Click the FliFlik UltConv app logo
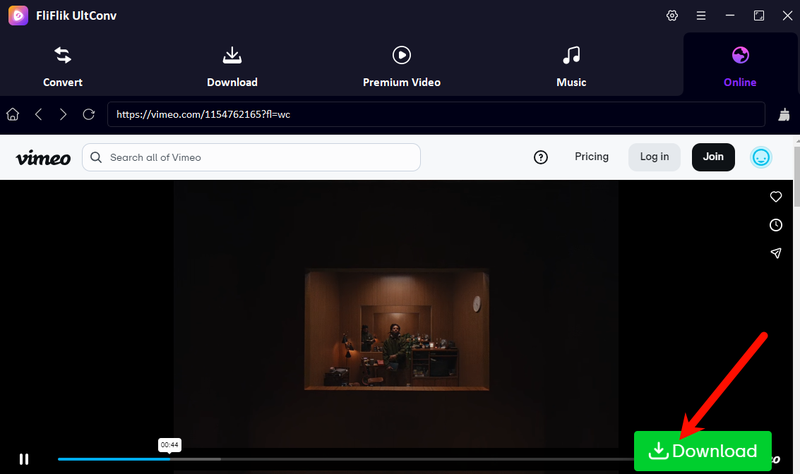This screenshot has width=800, height=474. tap(18, 15)
